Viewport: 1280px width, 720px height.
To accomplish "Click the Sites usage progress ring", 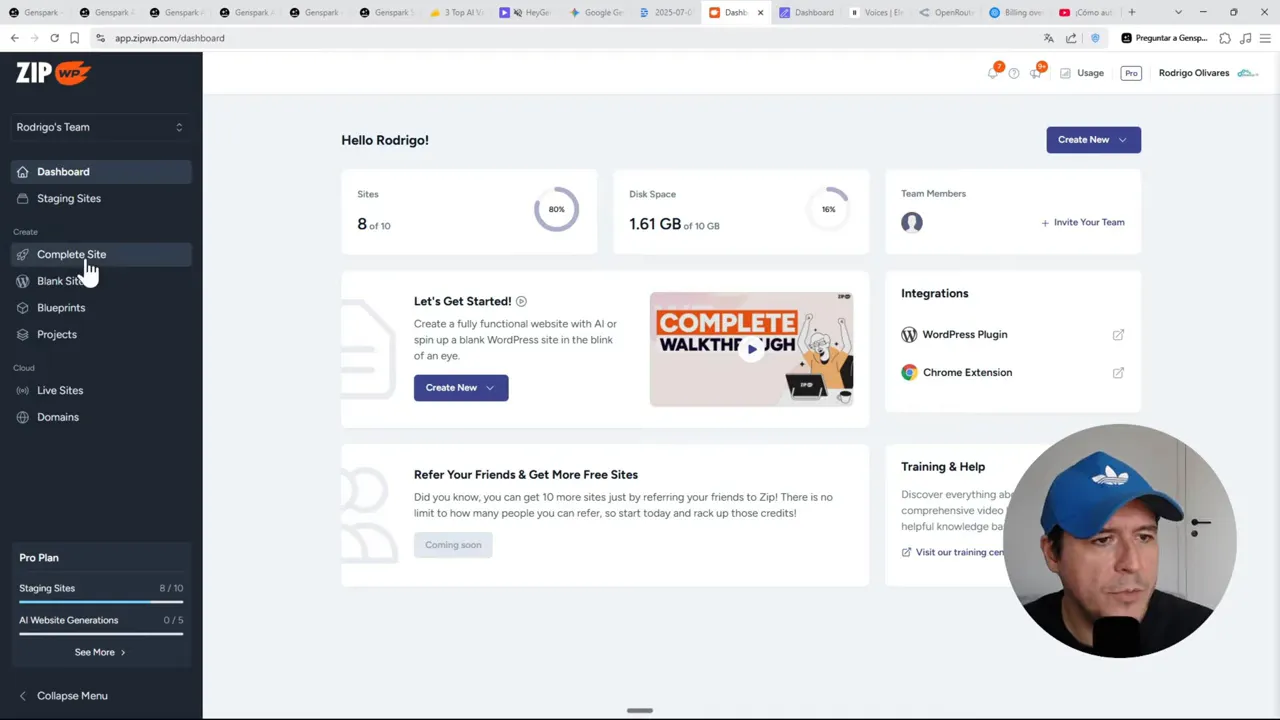I will click(556, 209).
